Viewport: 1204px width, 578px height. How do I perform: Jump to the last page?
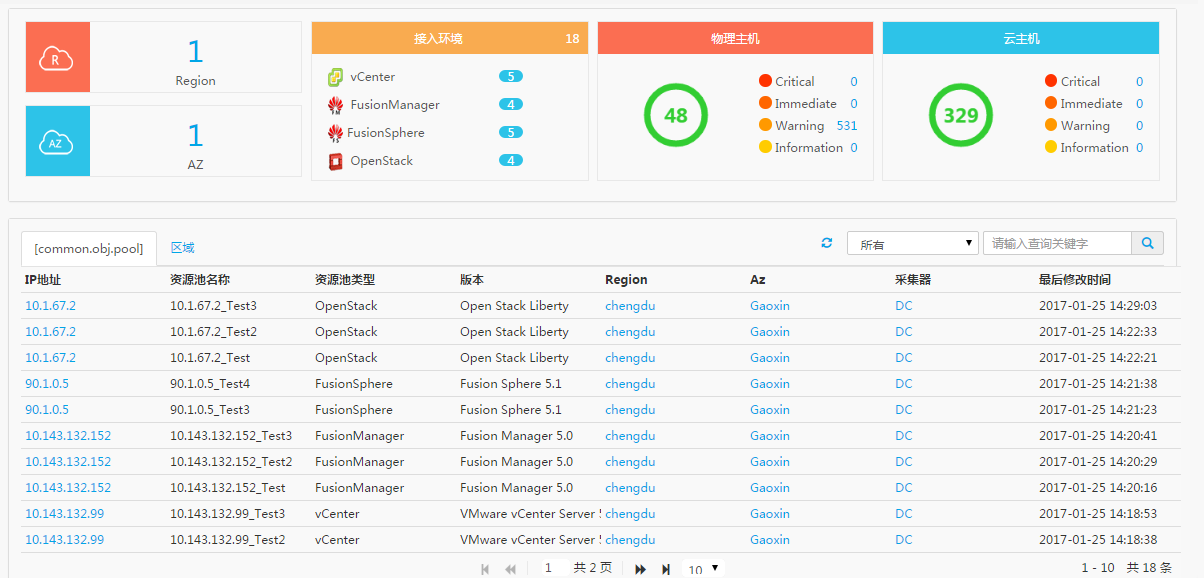[666, 569]
